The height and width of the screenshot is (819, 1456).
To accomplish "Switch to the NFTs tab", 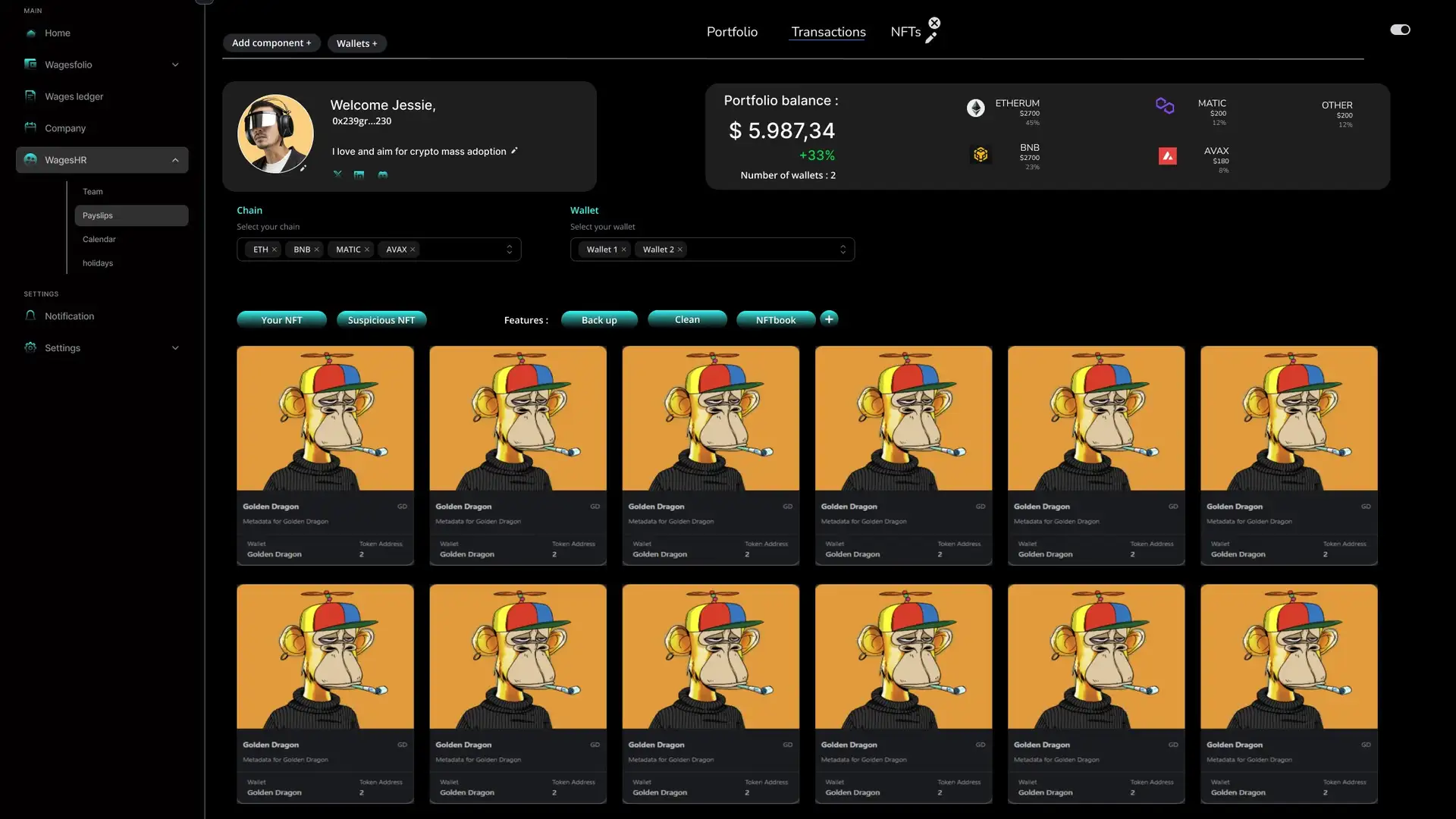I will coord(905,32).
